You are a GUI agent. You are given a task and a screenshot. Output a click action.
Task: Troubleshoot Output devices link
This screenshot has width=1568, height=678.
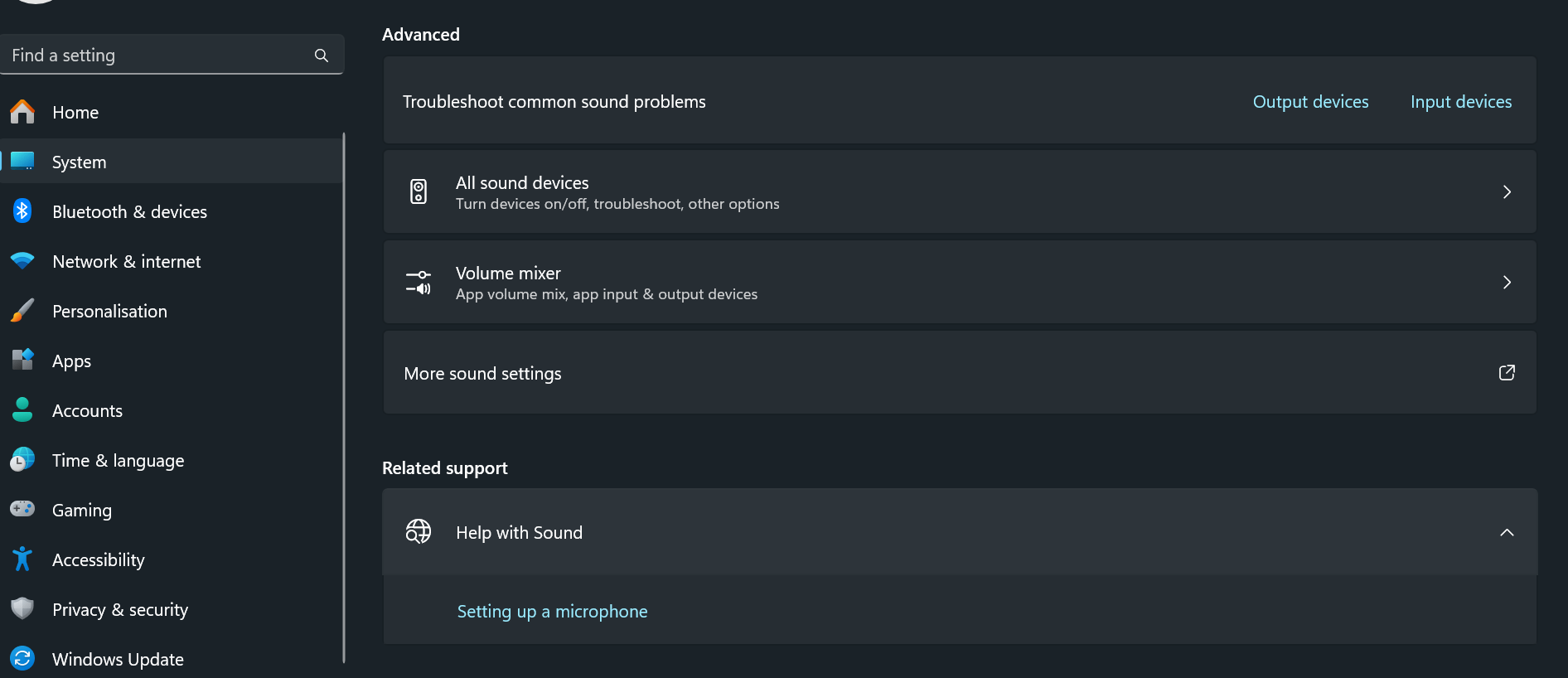click(1310, 102)
